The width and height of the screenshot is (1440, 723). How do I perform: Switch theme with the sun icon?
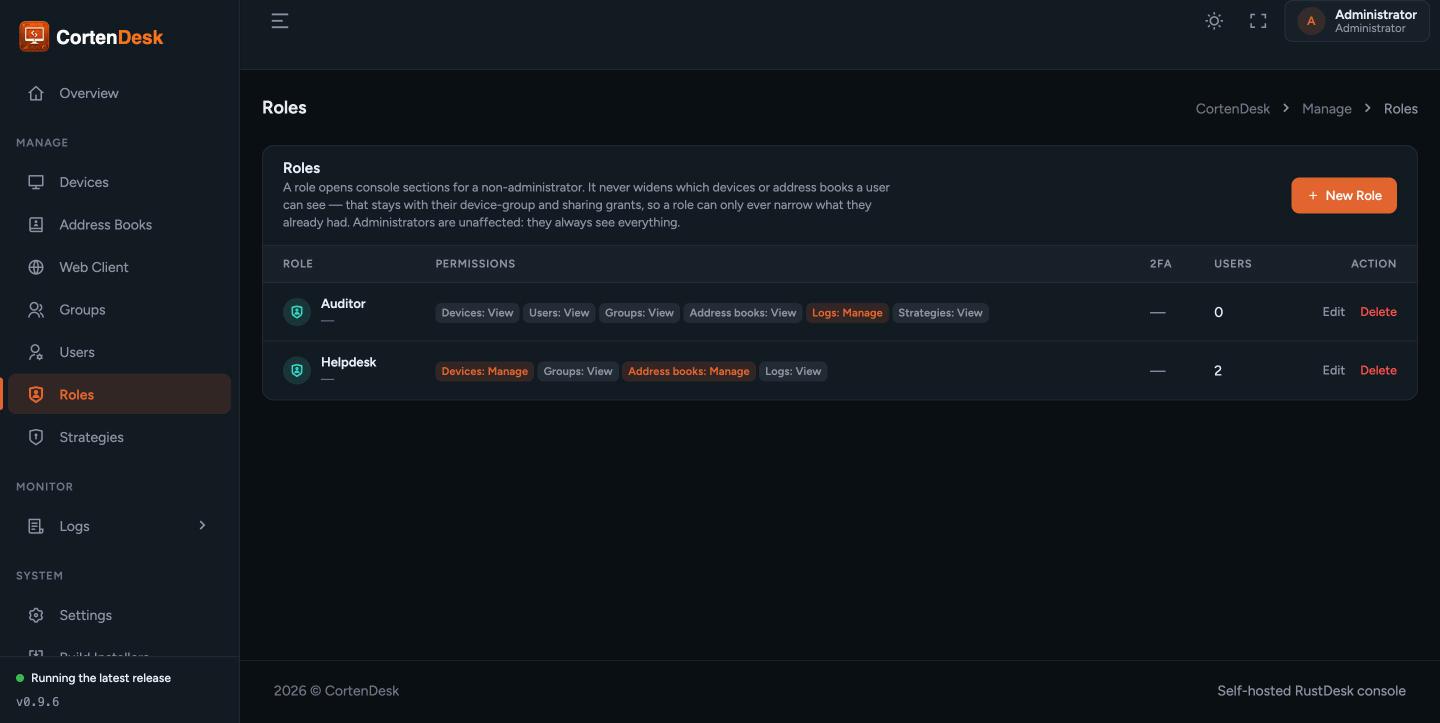(1214, 21)
